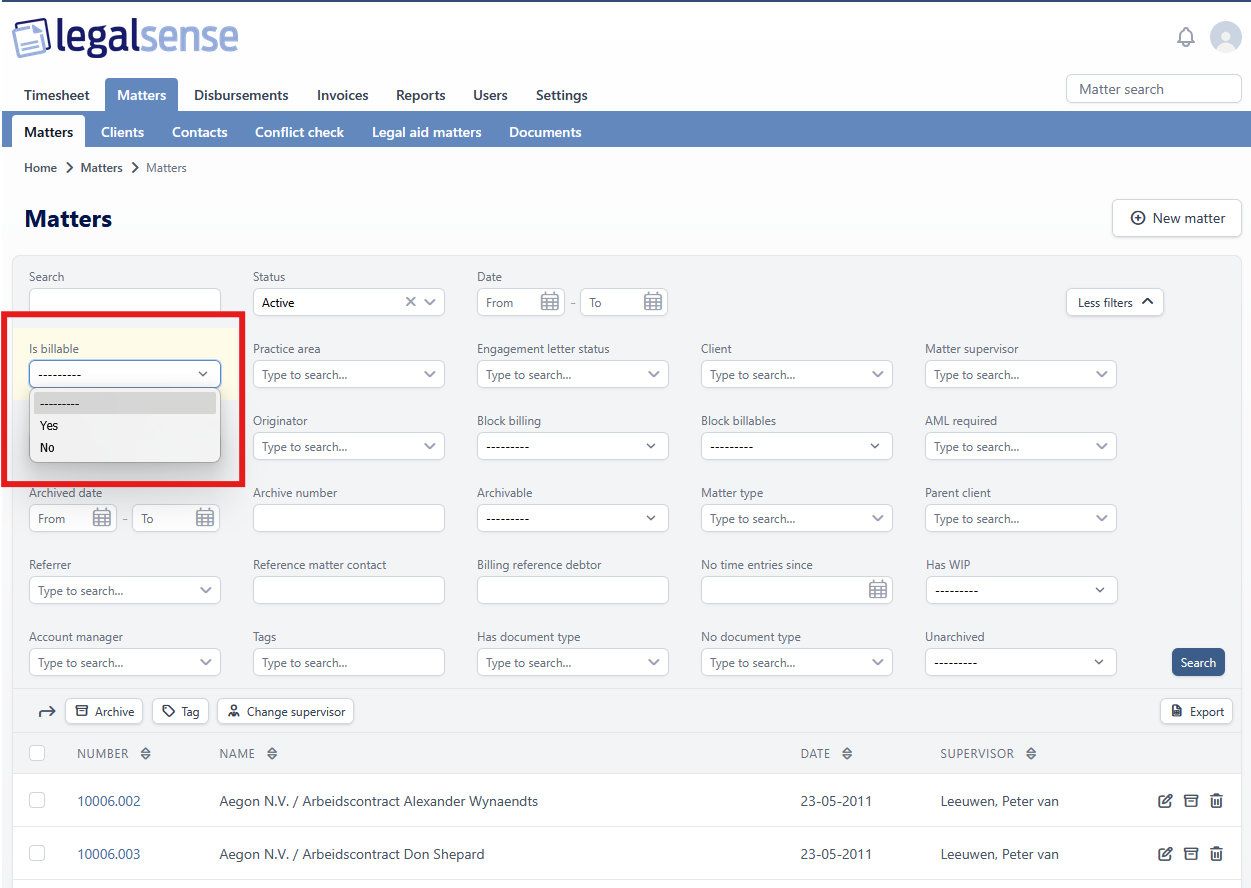Edit matter 10006.003 with pencil icon
1251x888 pixels.
[x=1164, y=854]
